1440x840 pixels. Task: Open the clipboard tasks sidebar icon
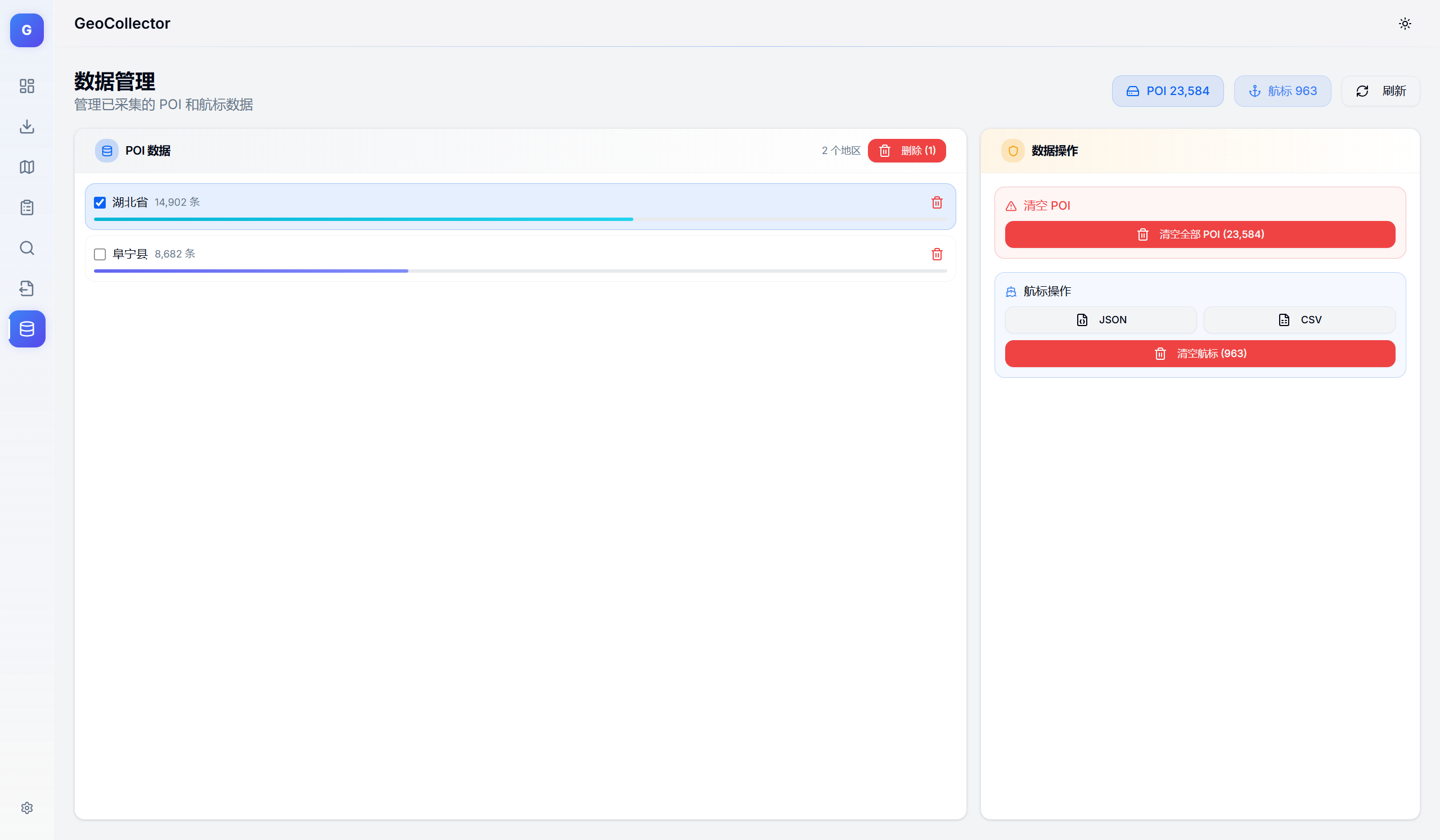(x=27, y=207)
